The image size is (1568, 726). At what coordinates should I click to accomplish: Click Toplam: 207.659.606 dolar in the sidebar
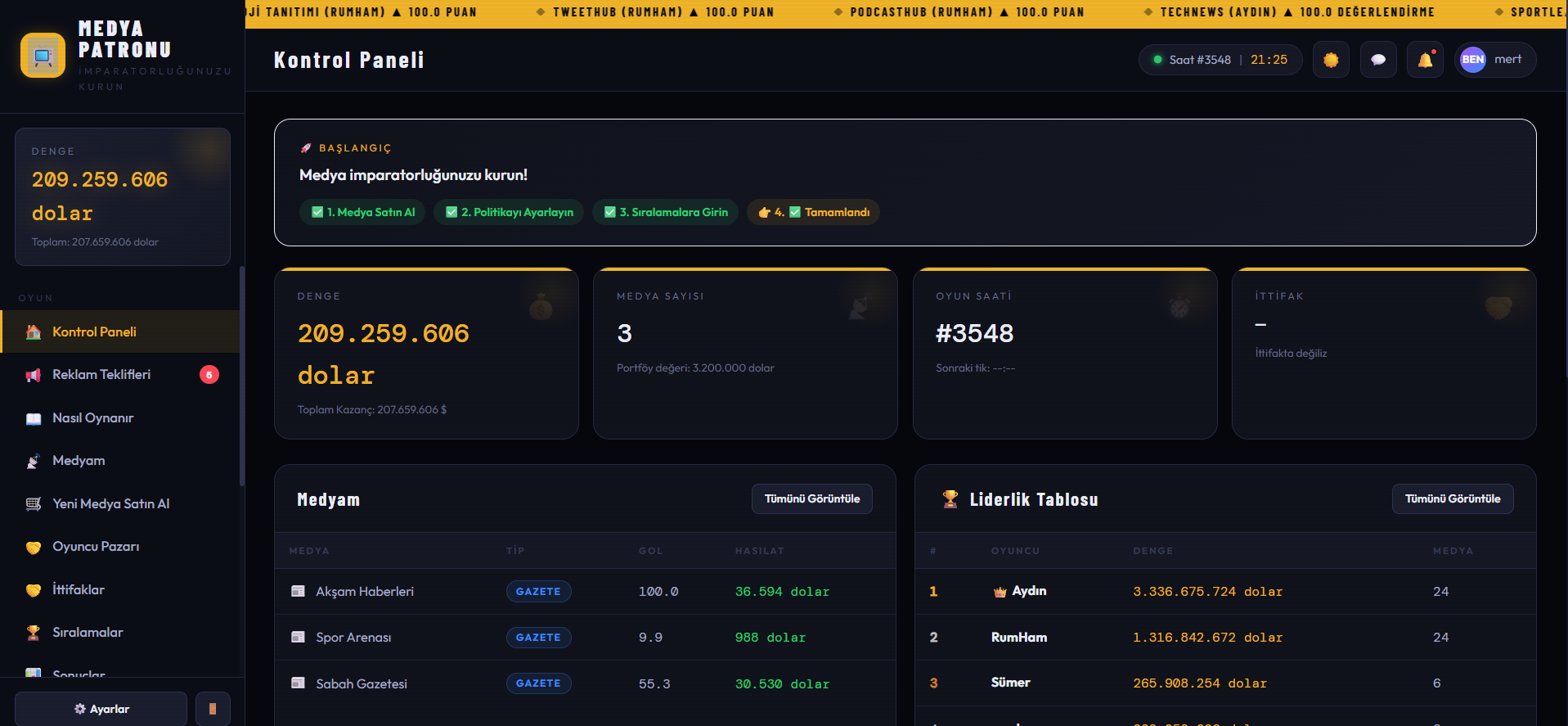coord(95,242)
